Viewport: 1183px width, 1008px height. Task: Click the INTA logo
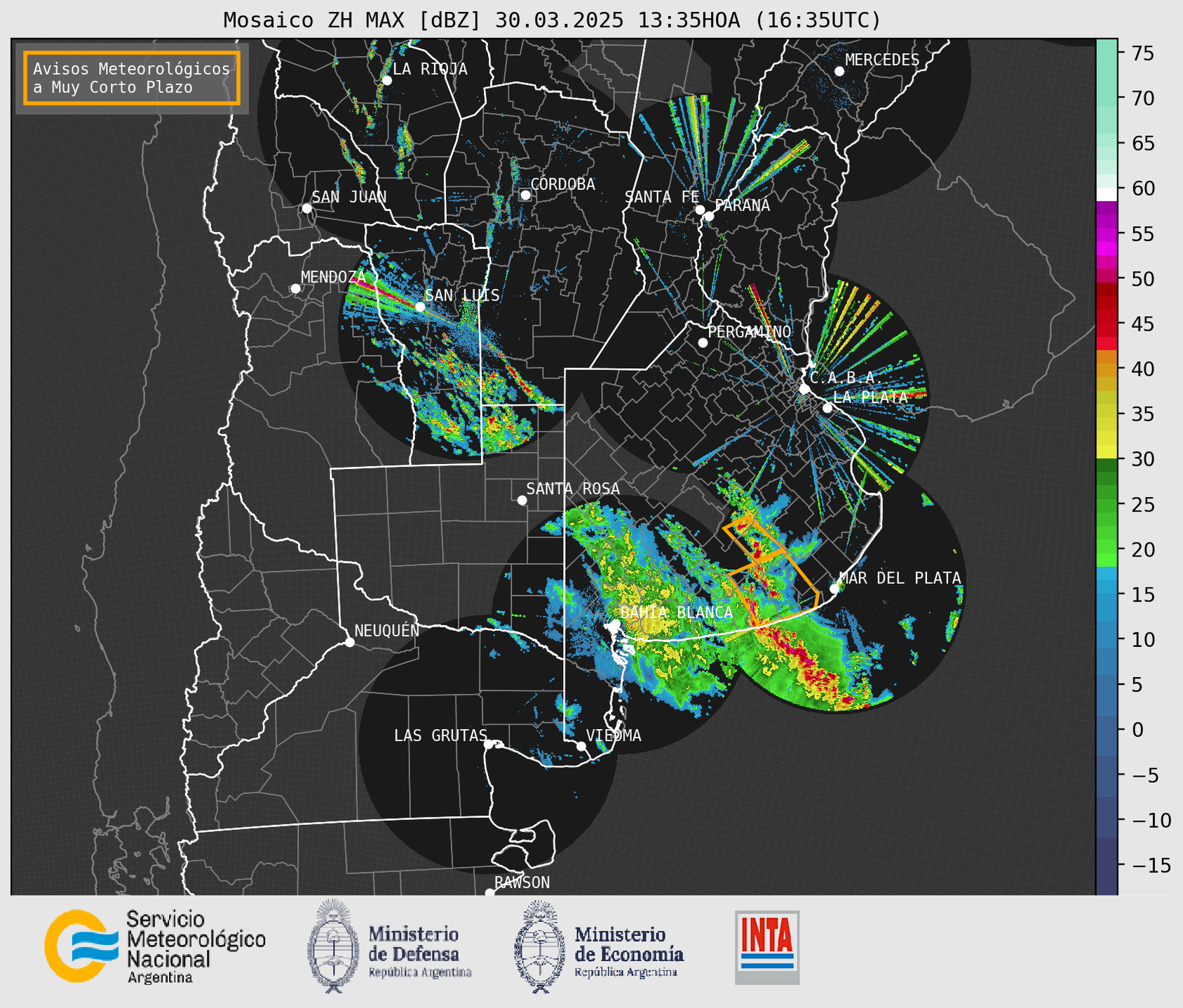click(x=767, y=947)
